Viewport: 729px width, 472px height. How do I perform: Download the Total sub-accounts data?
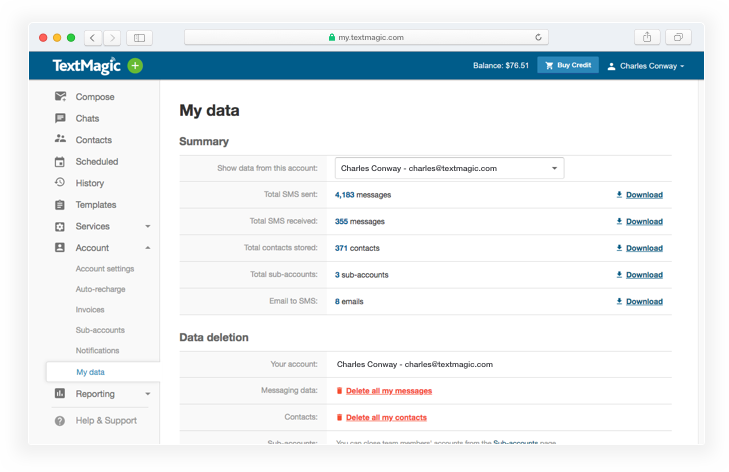tap(644, 275)
